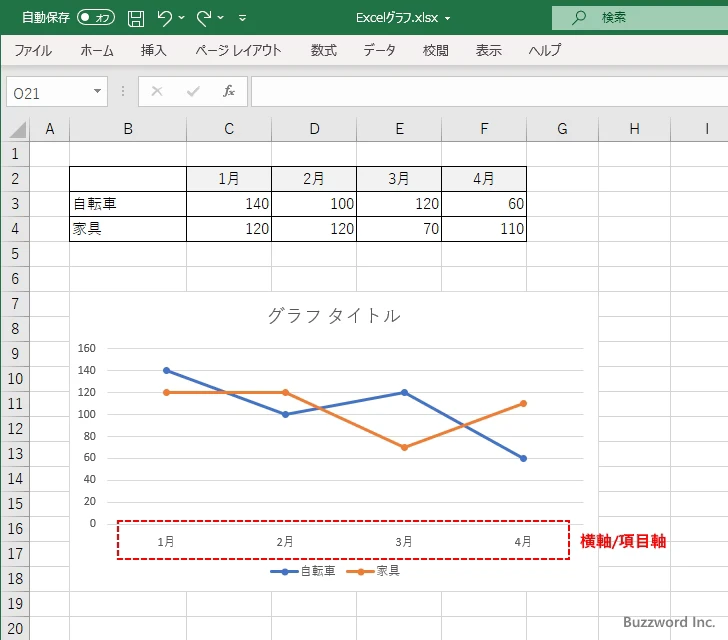Click the blue 1月 data point at 140

167,371
